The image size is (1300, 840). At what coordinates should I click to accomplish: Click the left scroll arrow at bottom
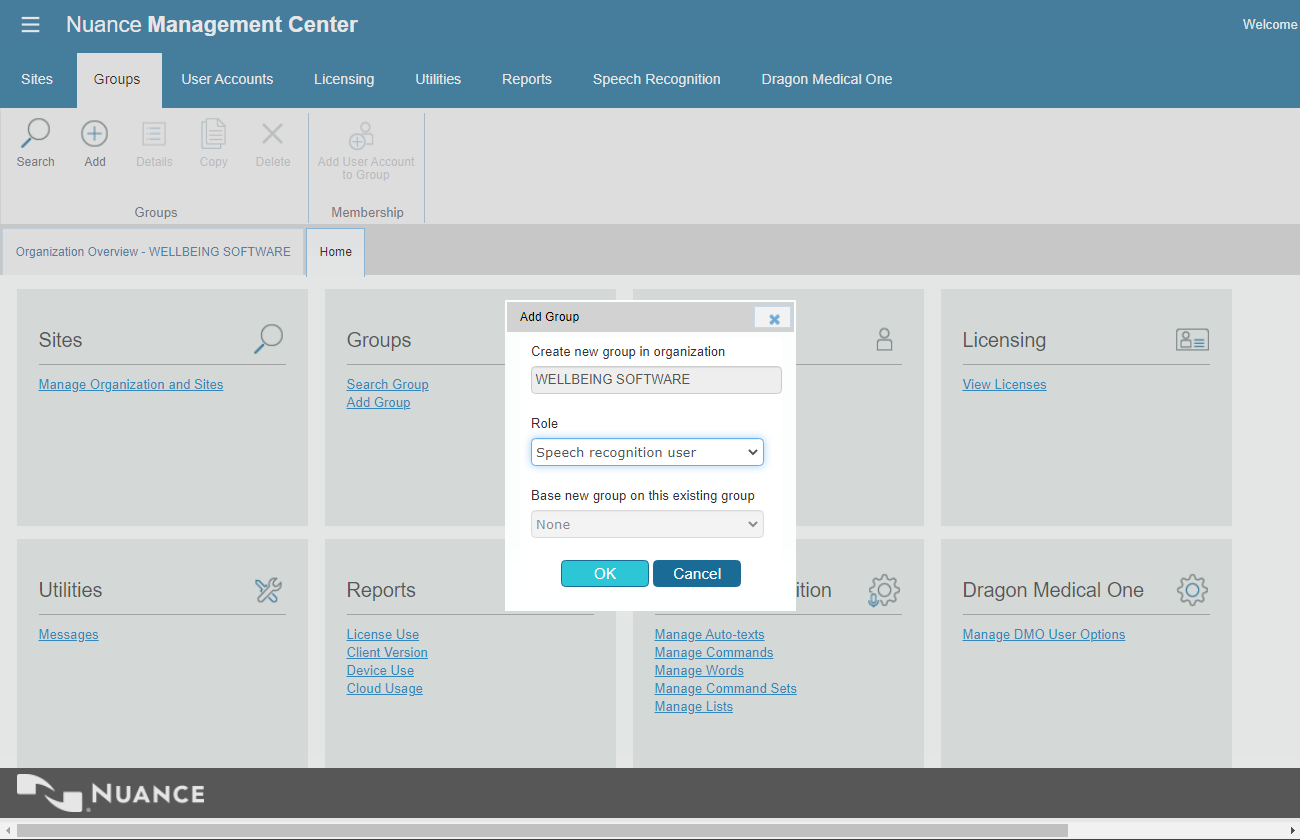[7, 830]
